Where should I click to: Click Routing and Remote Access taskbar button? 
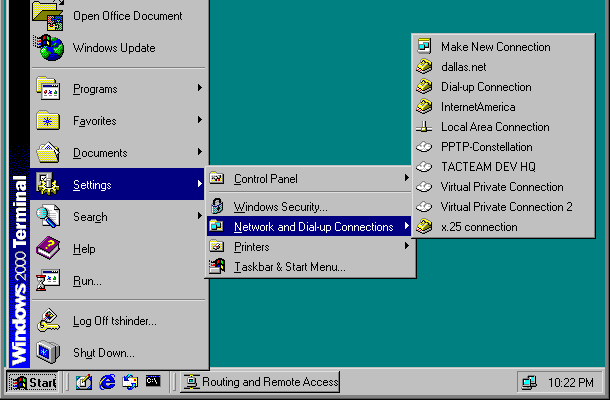click(260, 382)
